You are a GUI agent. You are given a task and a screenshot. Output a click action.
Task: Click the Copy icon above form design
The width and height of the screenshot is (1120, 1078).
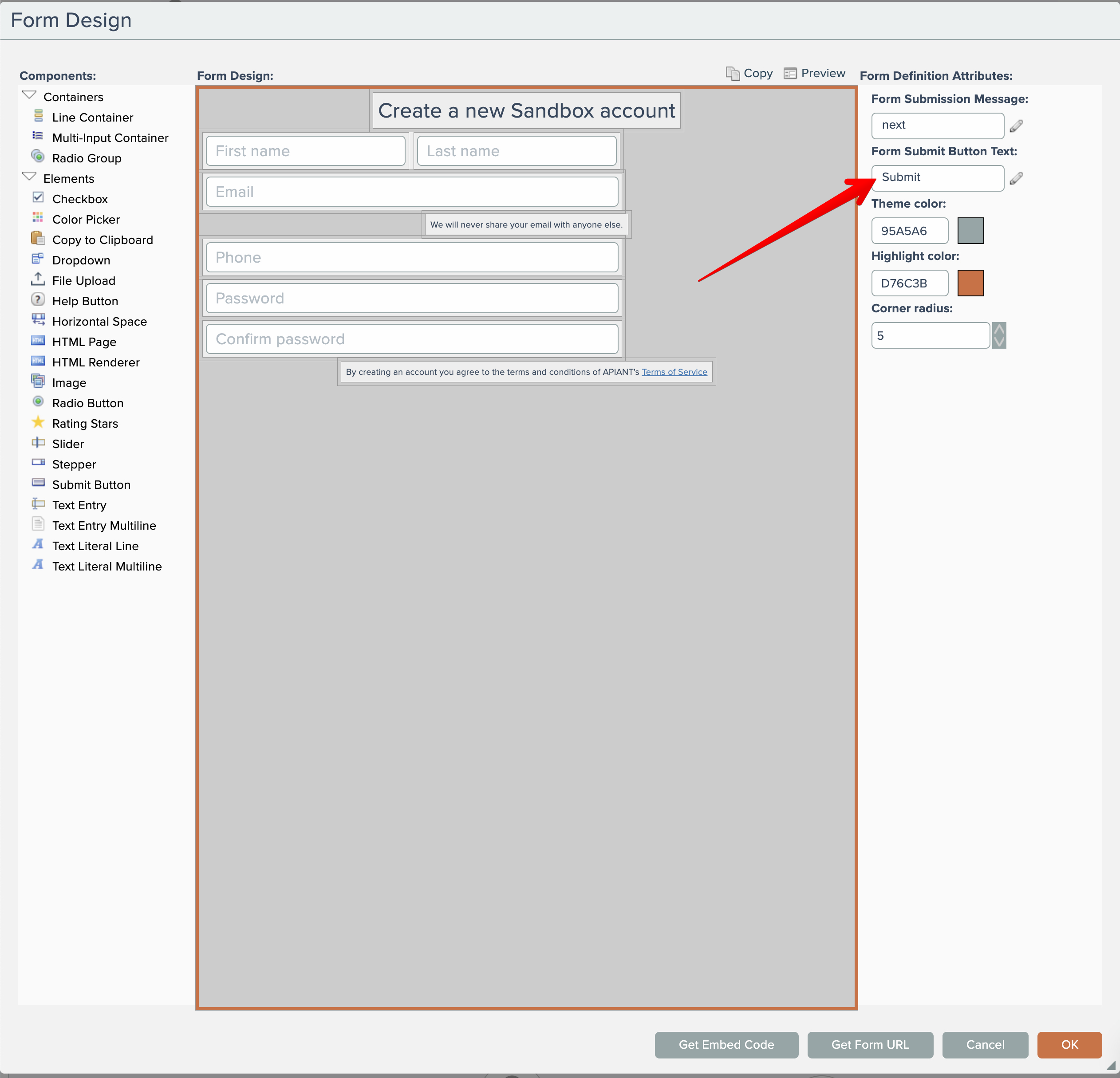click(x=733, y=73)
